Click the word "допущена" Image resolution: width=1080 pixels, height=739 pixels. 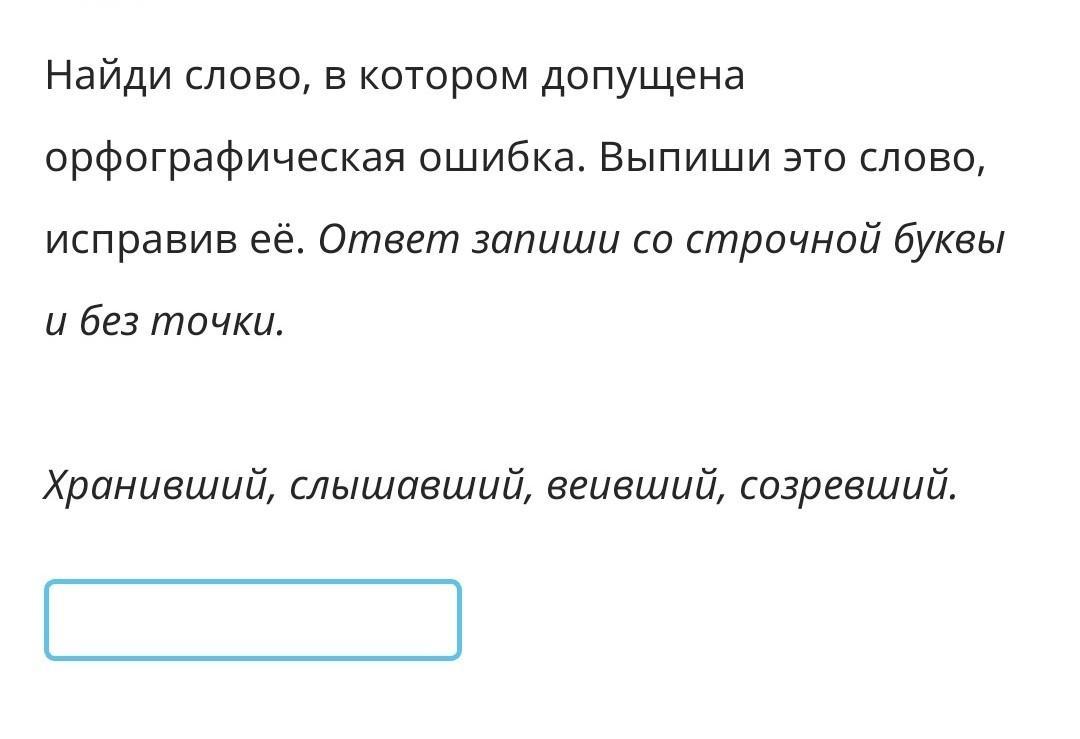643,77
